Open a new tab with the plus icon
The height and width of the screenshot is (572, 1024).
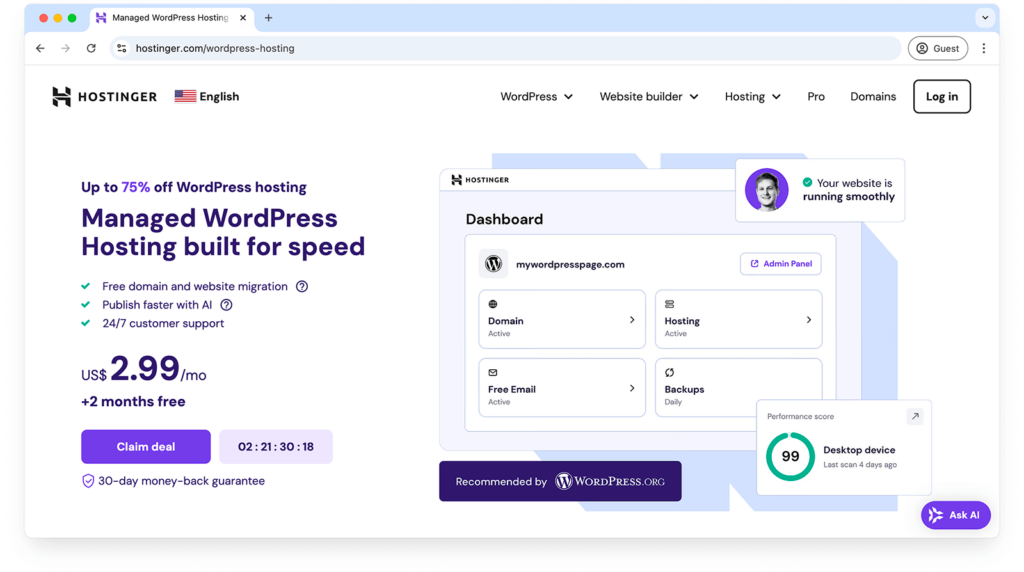pyautogui.click(x=268, y=18)
